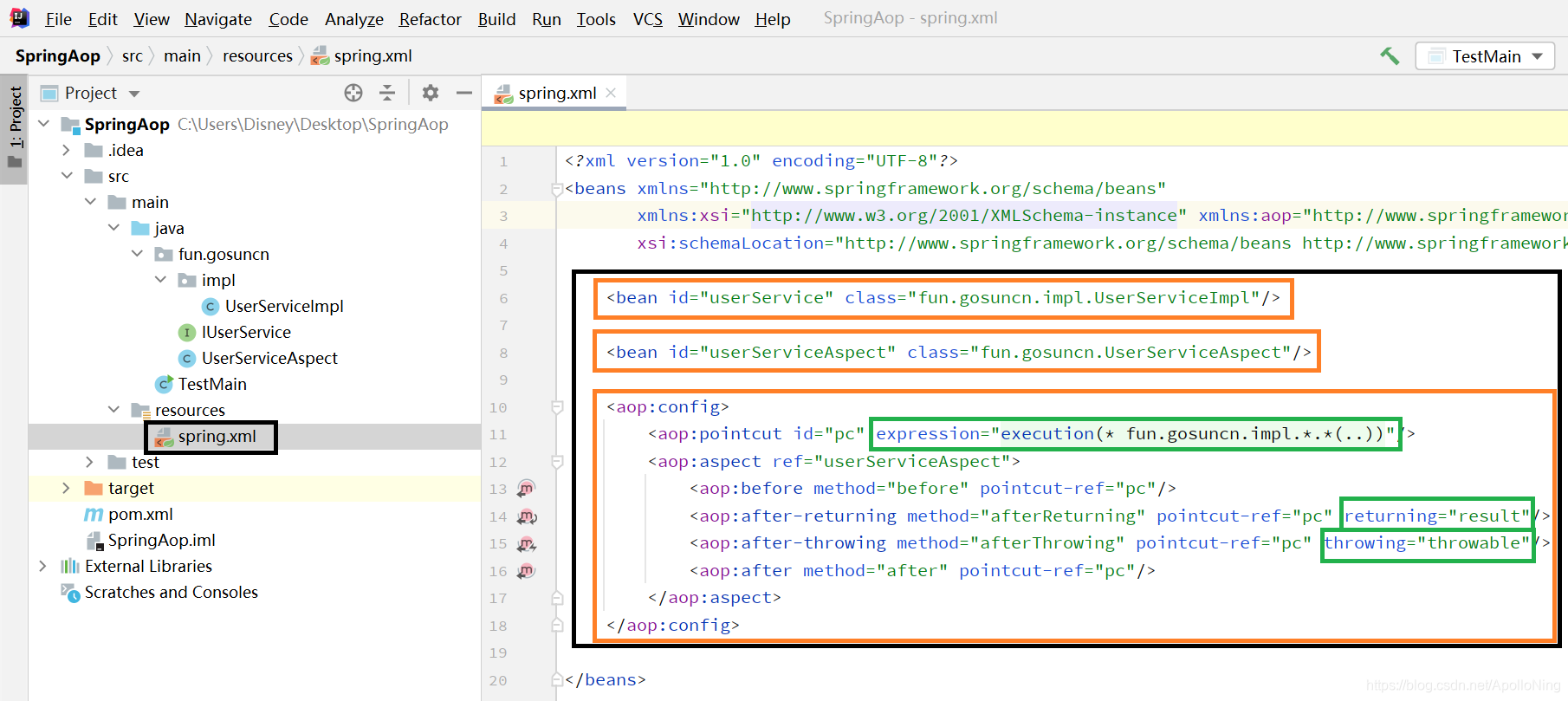Click line number 20 in the gutter
This screenshot has height=701, width=1568.
tap(498, 680)
